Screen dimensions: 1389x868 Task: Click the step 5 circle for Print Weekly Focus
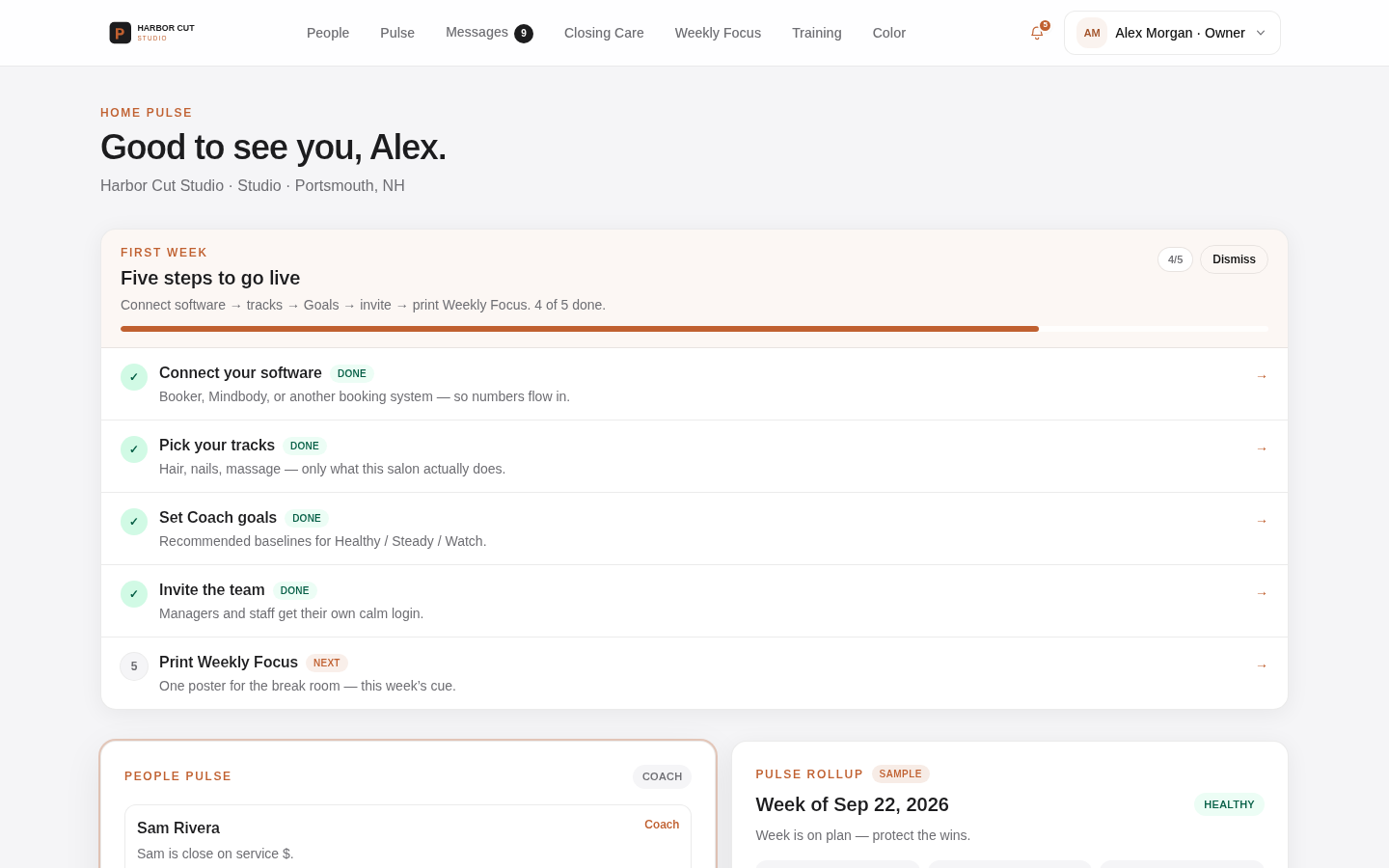[x=134, y=666]
